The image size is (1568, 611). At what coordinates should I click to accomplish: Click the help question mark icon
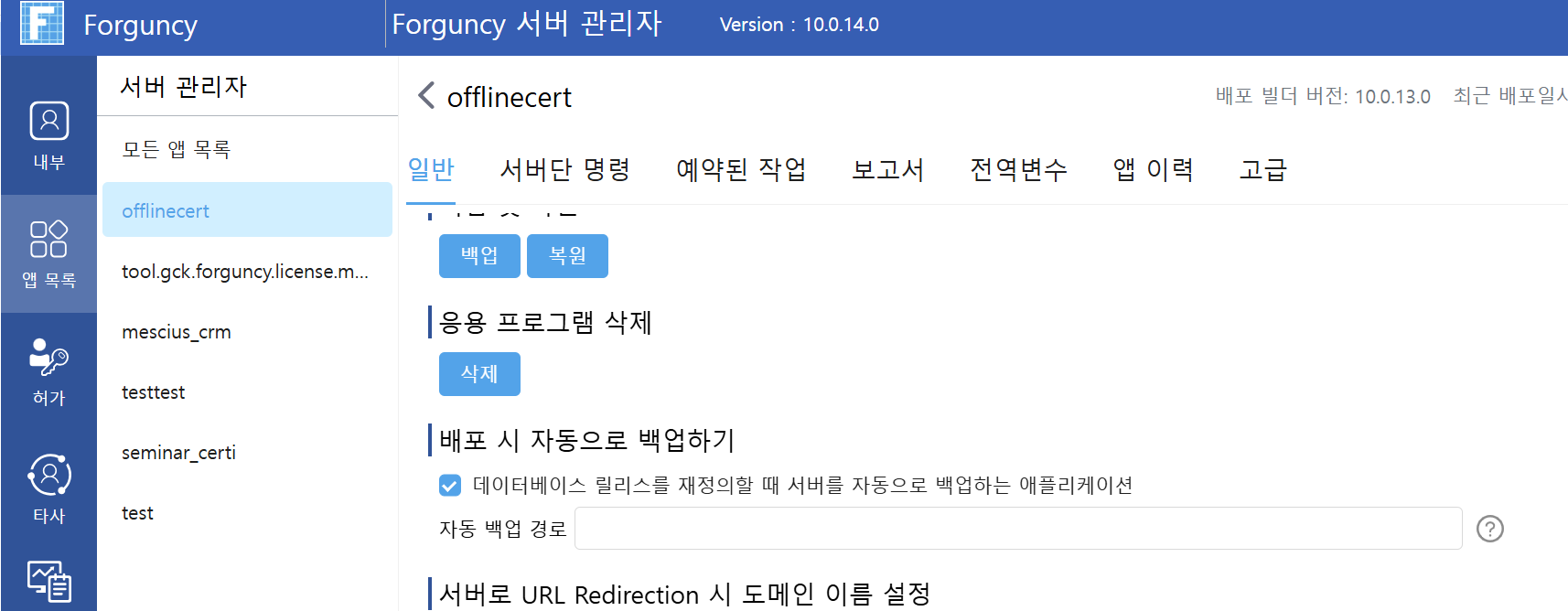pyautogui.click(x=1490, y=529)
